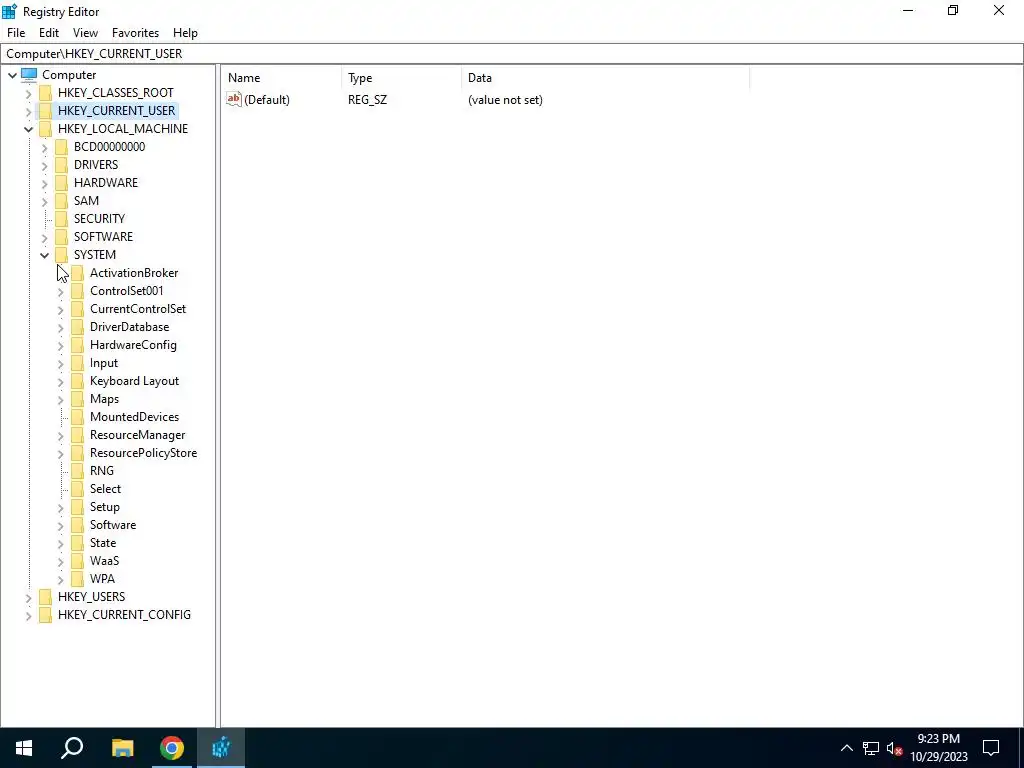The width and height of the screenshot is (1024, 768).
Task: Select the '(value not set)' data cell
Action: point(505,100)
